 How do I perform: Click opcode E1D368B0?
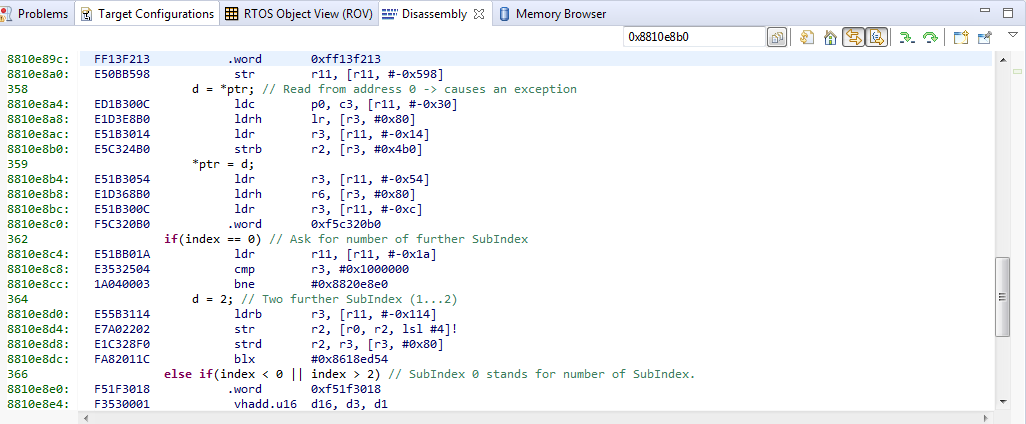tap(122, 194)
